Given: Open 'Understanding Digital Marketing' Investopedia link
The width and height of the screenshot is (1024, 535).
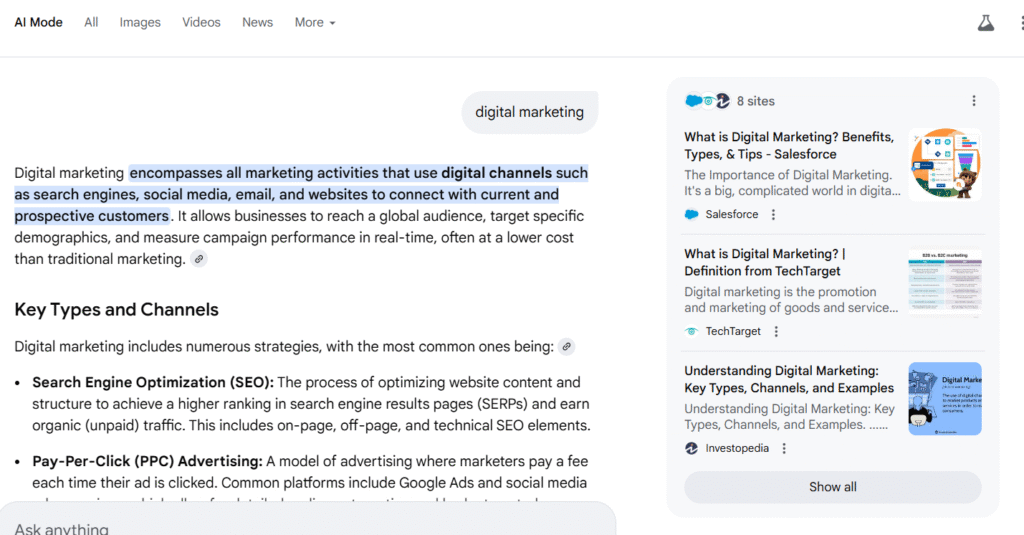Looking at the screenshot, I should (x=789, y=379).
